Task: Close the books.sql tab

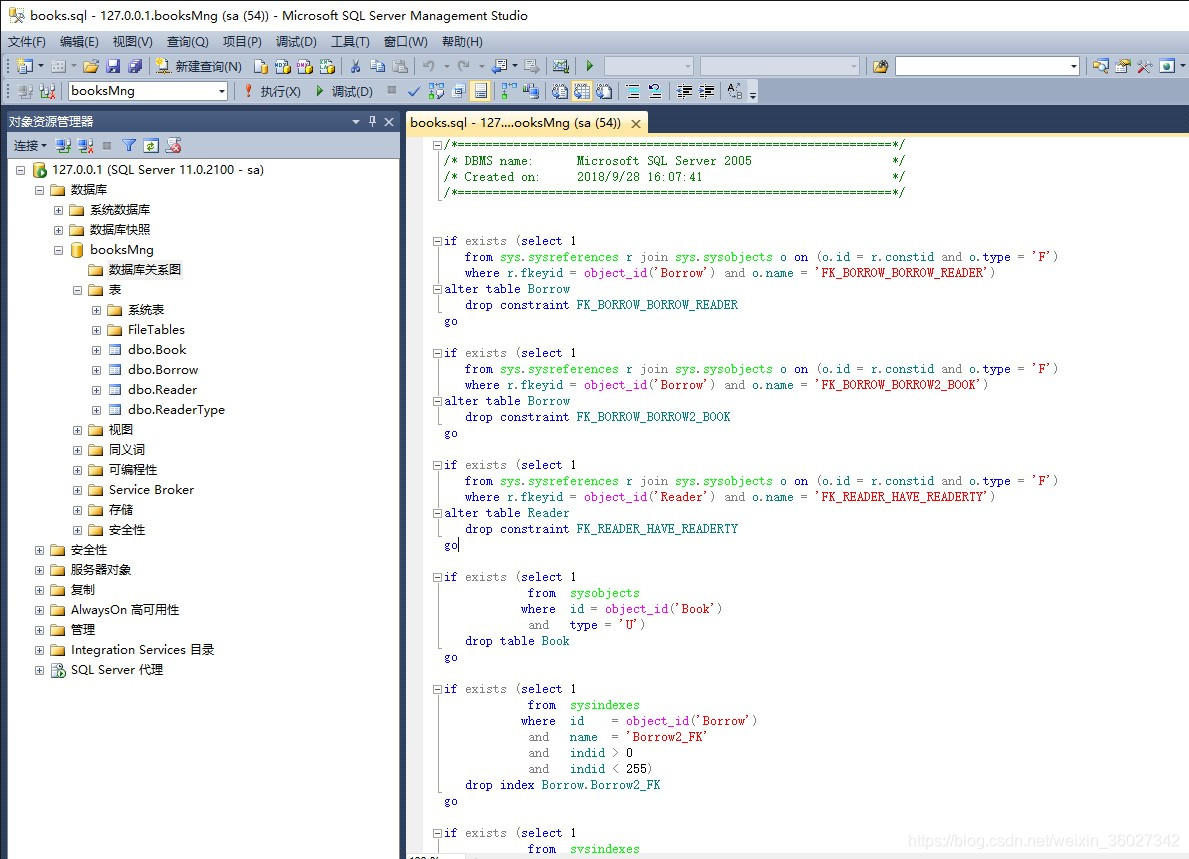Action: pyautogui.click(x=636, y=124)
